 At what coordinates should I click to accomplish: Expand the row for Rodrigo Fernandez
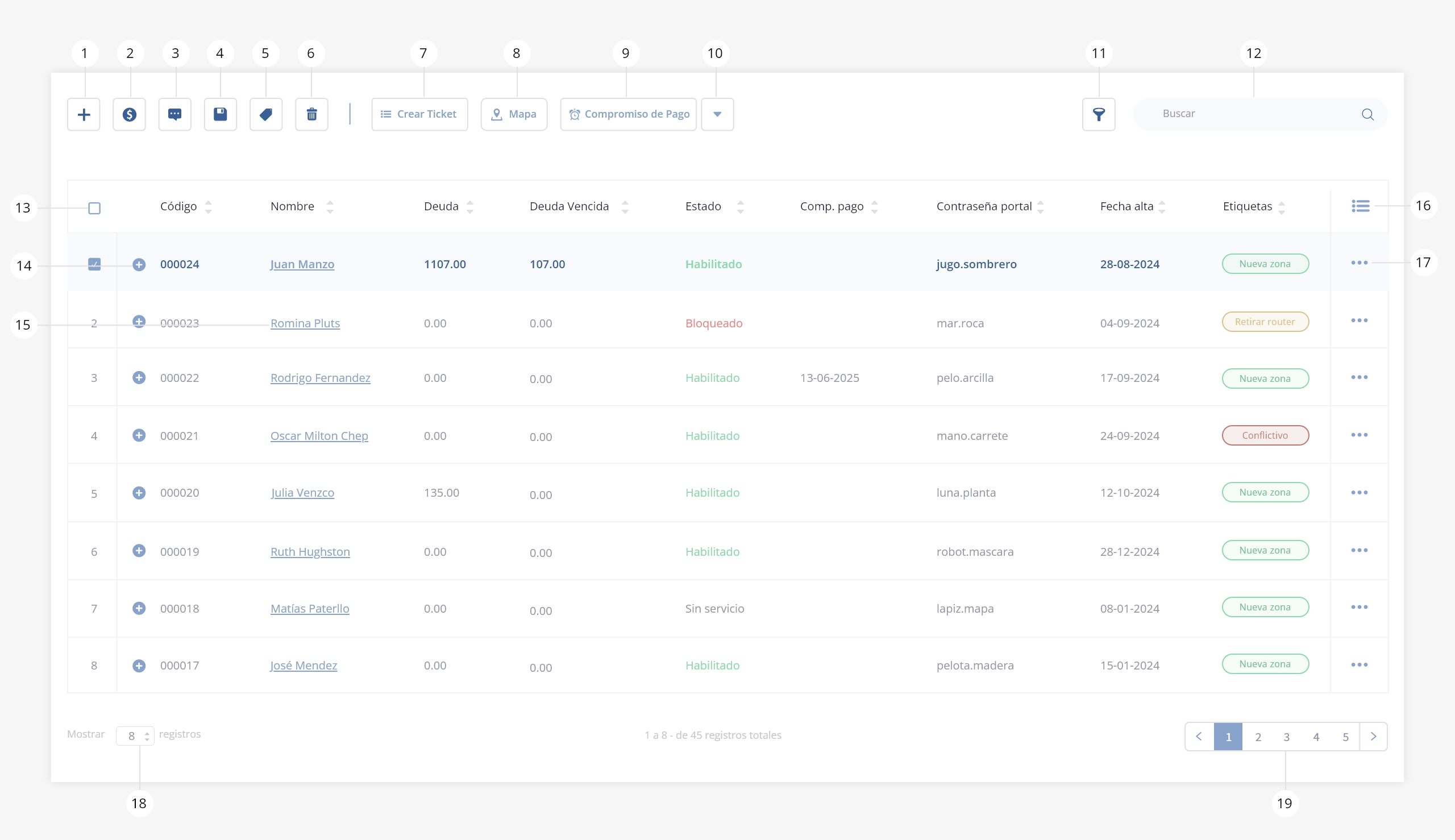139,378
